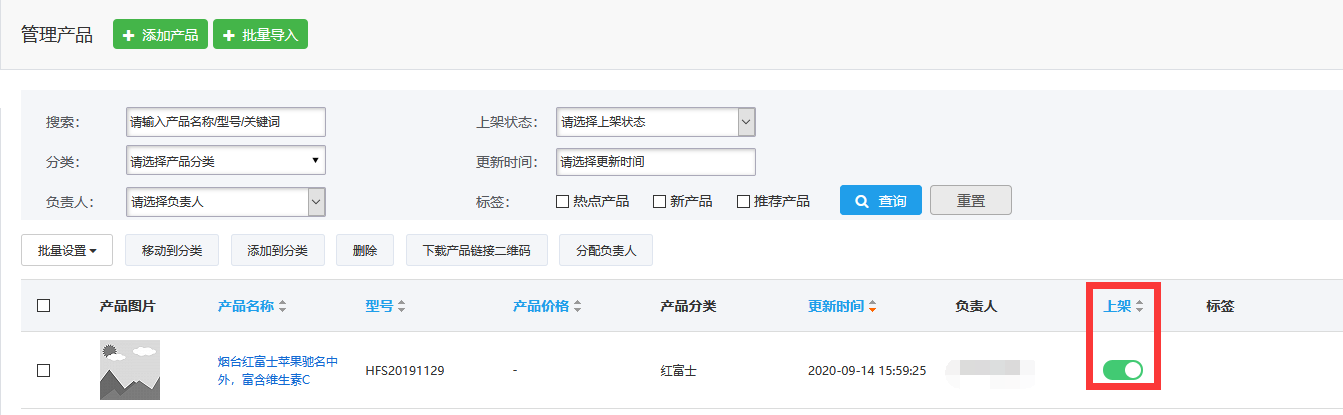Click the sort arrows next to 上架 header
This screenshot has width=1343, height=415.
coord(1139,307)
